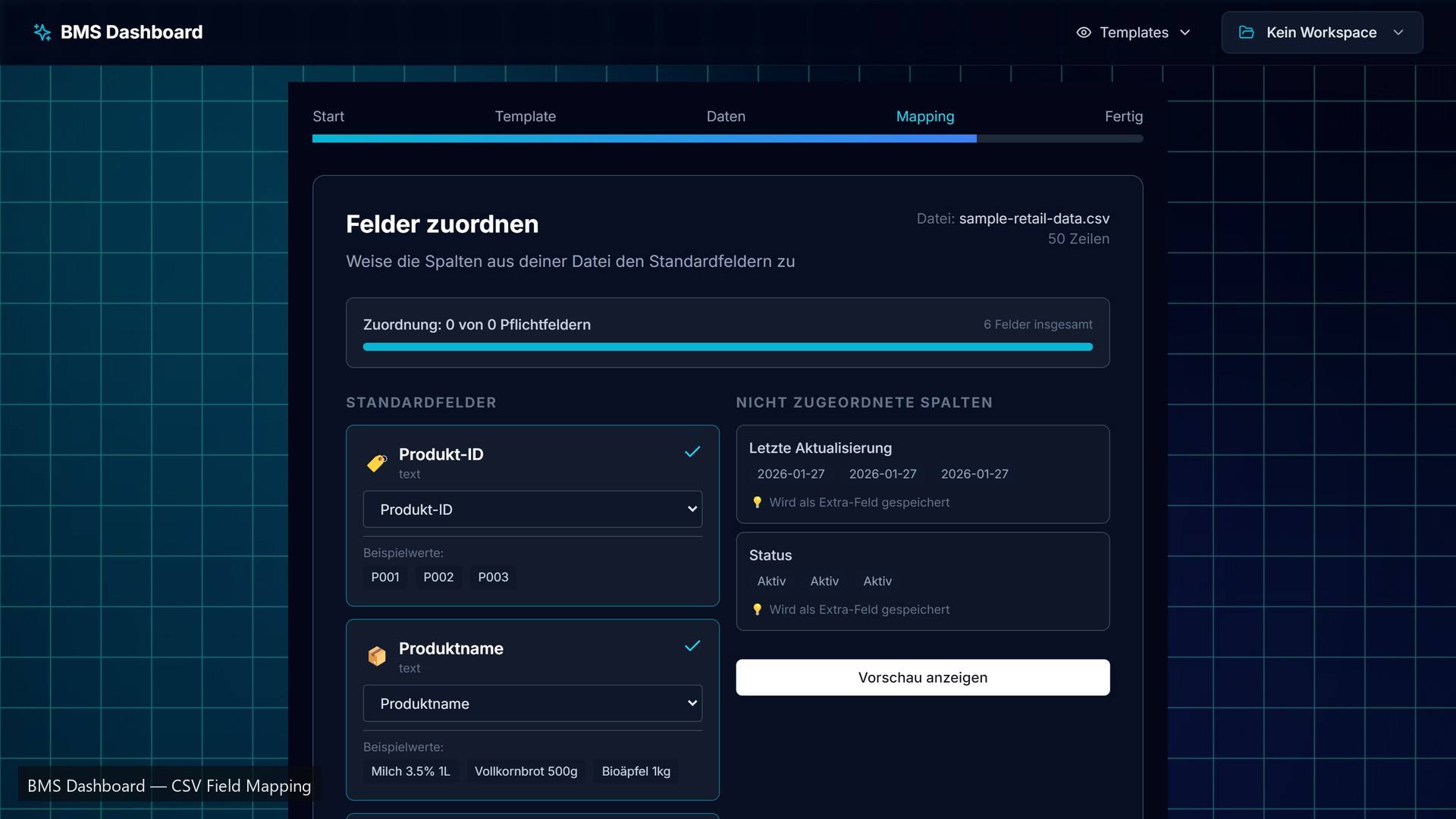1456x819 pixels.
Task: Click the BMS Dashboard sparkle logo icon
Action: [42, 32]
